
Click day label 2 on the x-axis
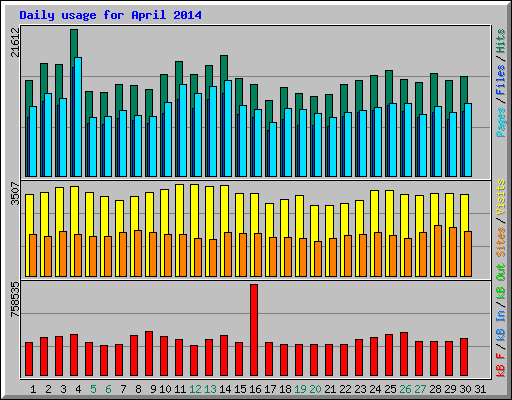pos(48,389)
